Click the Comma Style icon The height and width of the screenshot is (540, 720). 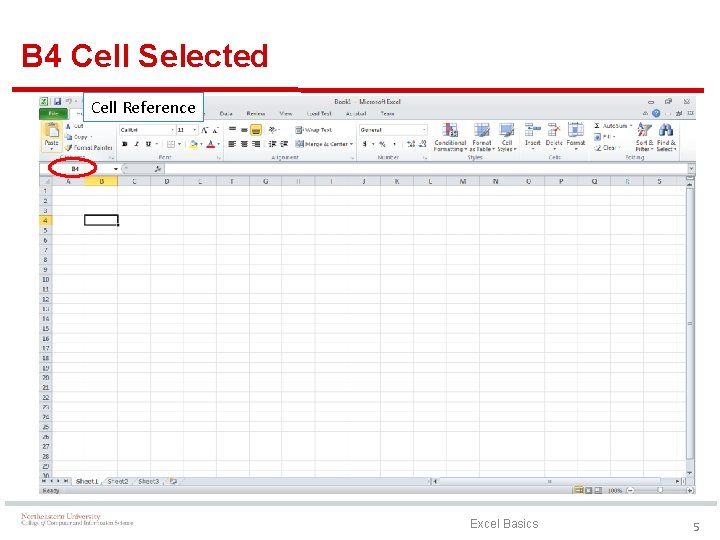point(394,144)
